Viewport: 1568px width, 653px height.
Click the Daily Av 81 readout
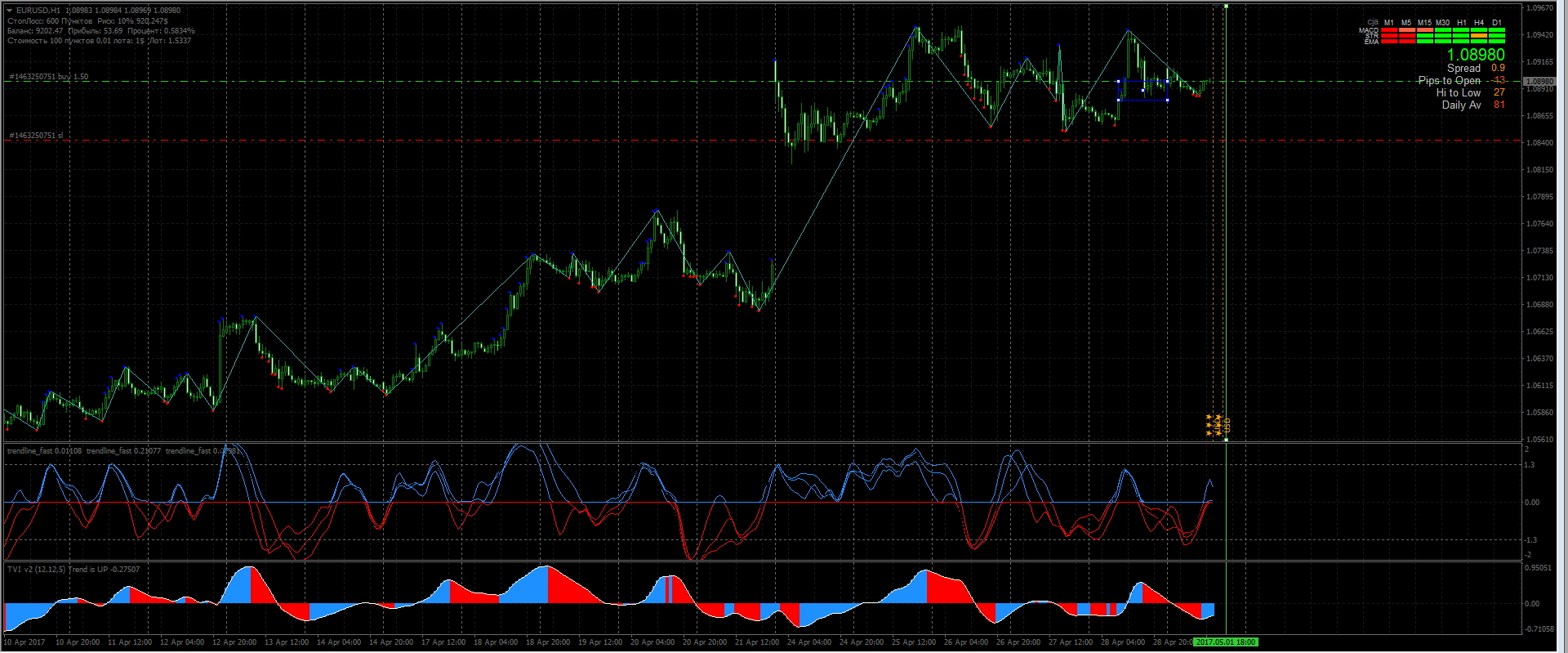point(1473,105)
